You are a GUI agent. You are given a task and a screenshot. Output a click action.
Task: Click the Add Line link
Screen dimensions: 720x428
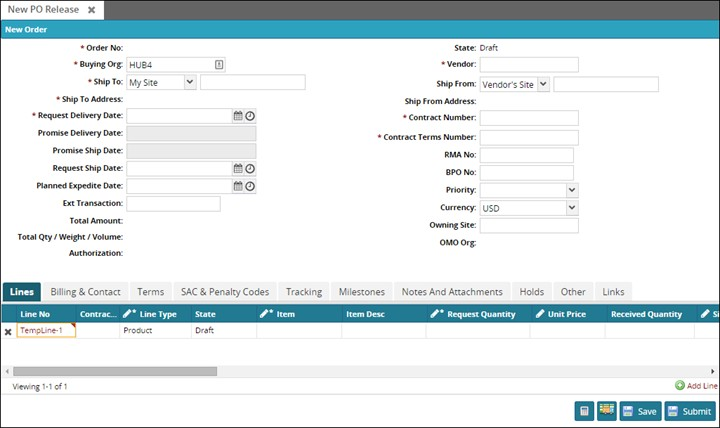[x=695, y=385]
